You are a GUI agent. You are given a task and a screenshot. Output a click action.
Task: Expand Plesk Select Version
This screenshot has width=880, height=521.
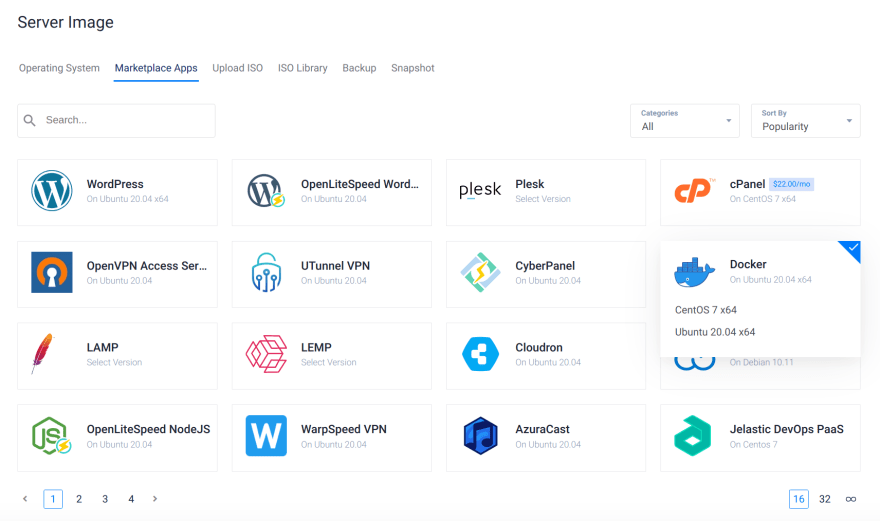(x=543, y=199)
